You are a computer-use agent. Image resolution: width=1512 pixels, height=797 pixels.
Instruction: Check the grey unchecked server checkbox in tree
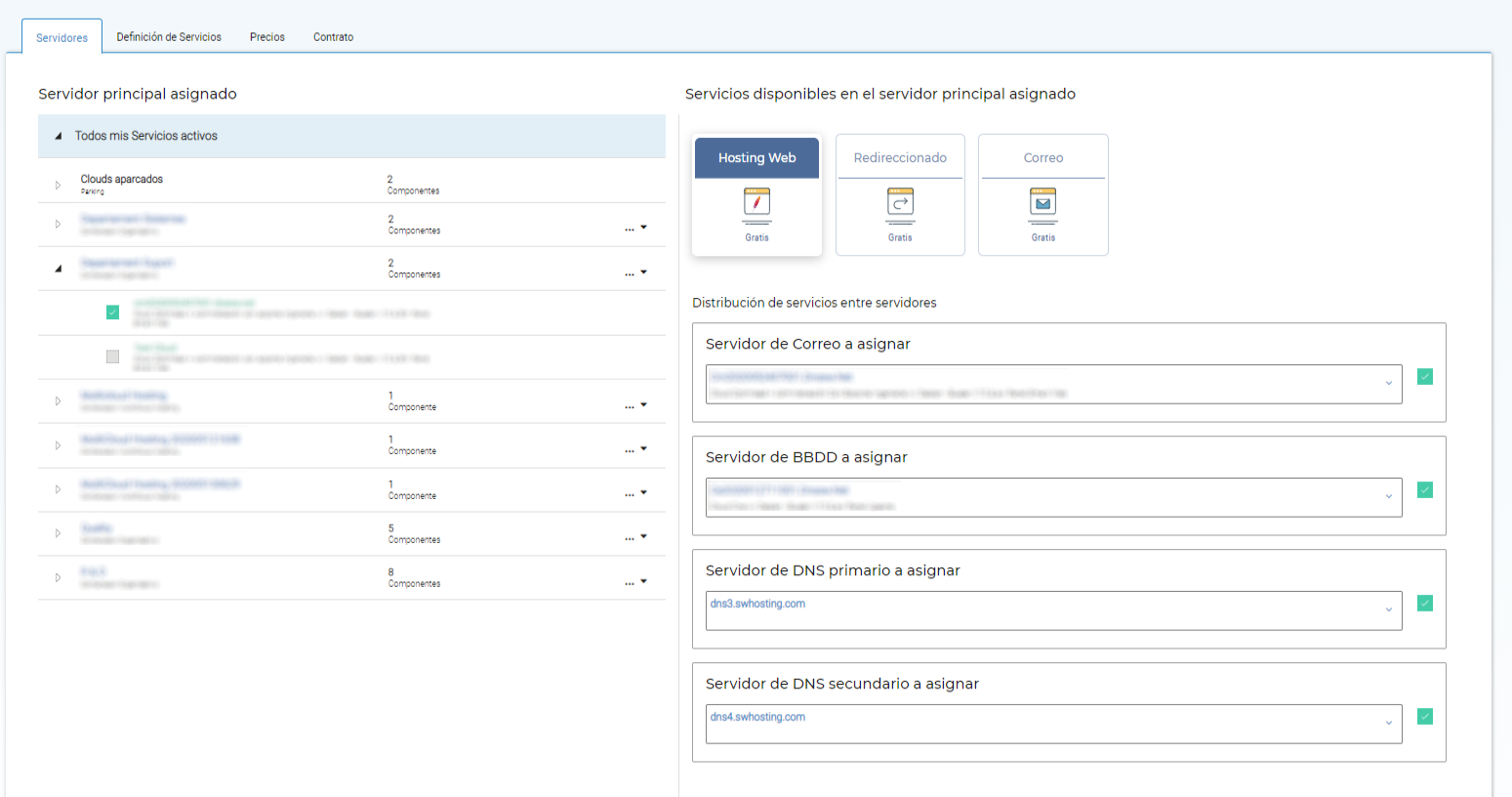(x=112, y=357)
